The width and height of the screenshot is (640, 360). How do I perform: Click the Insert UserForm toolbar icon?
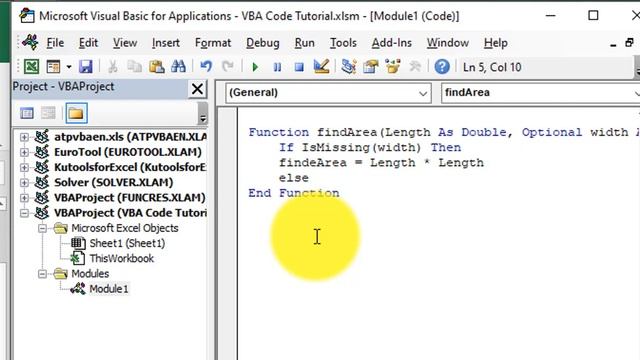point(53,67)
